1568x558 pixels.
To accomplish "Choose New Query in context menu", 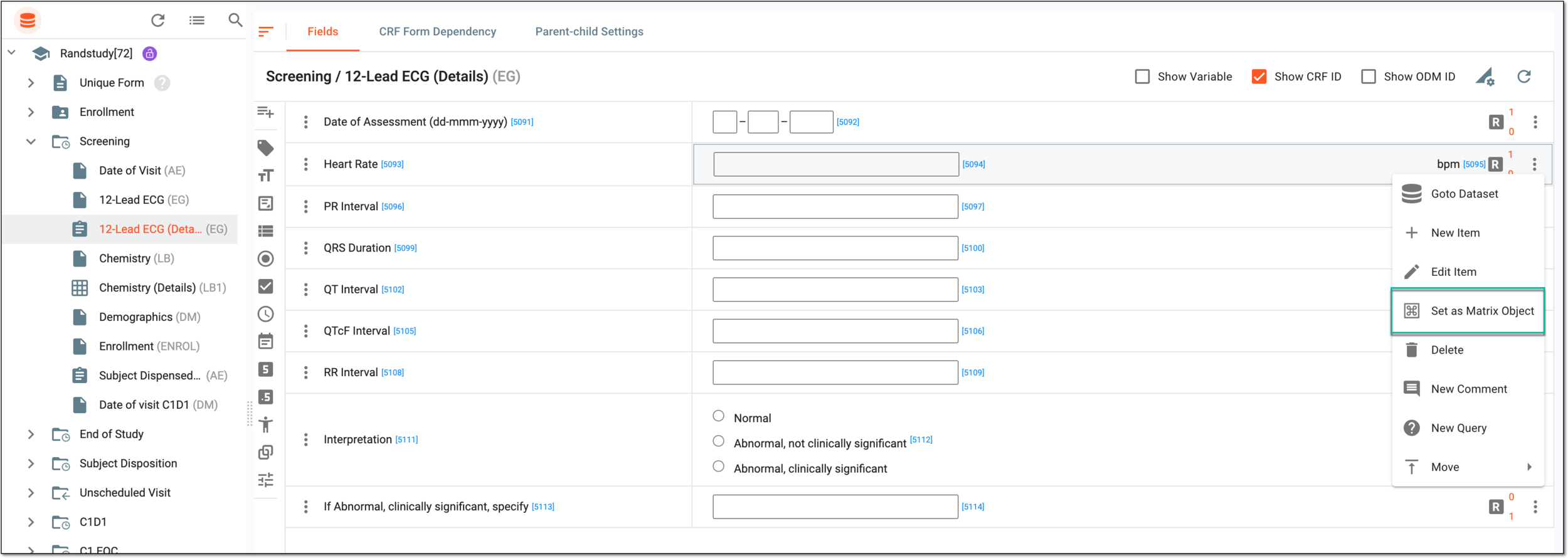I will 1468,428.
